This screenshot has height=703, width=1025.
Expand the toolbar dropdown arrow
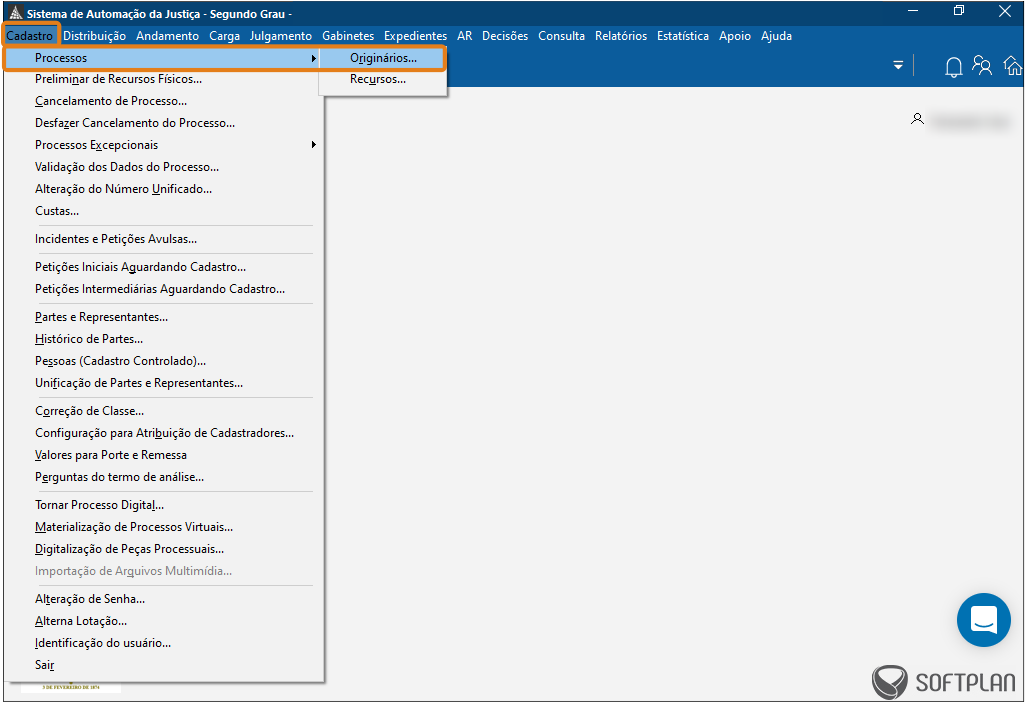pos(898,65)
